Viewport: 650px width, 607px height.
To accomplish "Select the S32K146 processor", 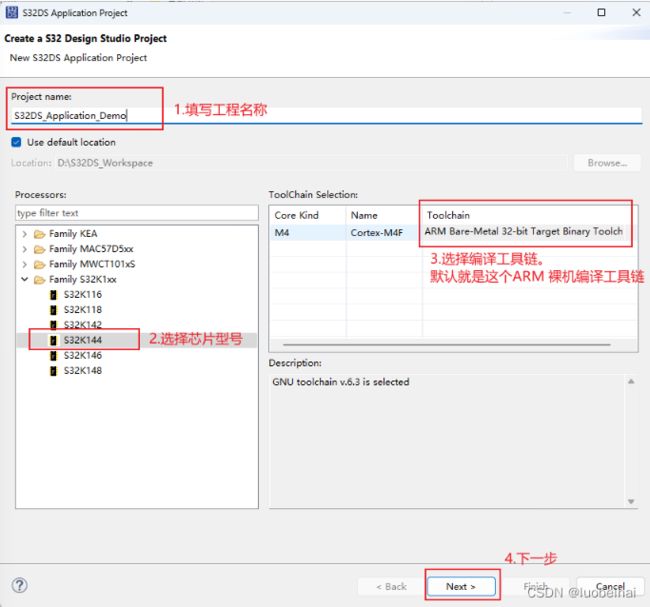I will pyautogui.click(x=82, y=356).
